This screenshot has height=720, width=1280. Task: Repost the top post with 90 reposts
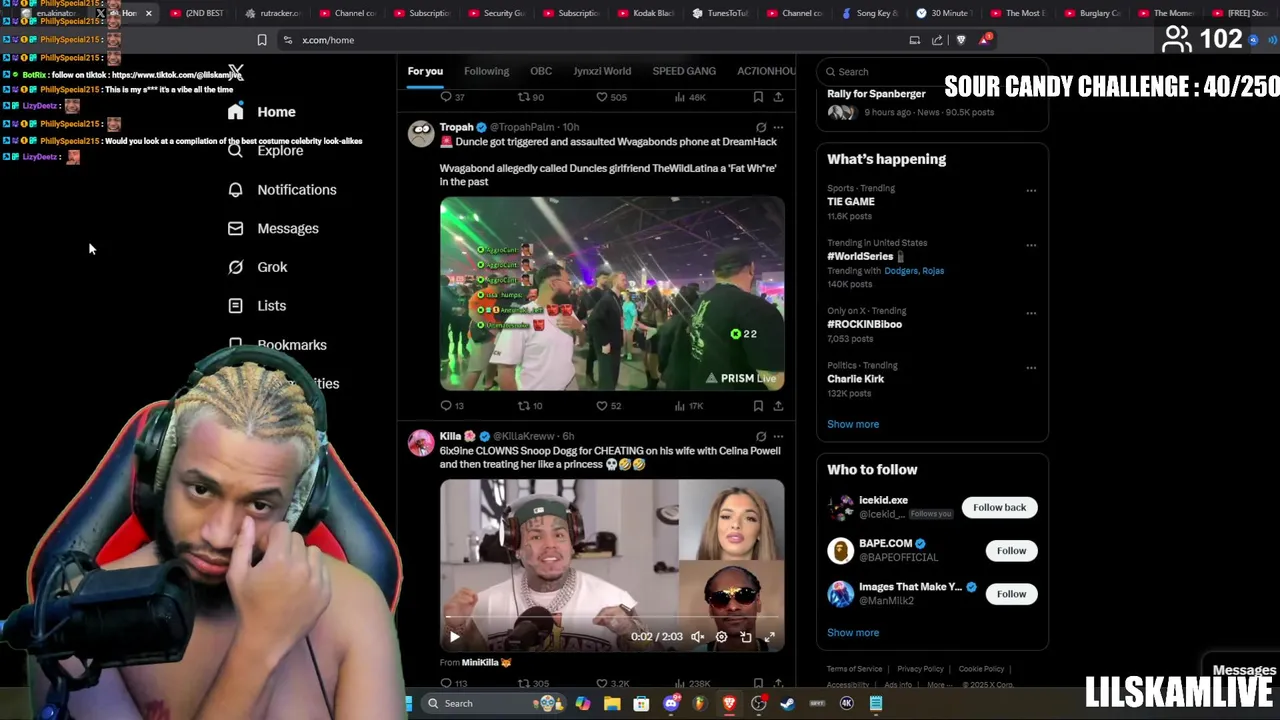tap(530, 97)
